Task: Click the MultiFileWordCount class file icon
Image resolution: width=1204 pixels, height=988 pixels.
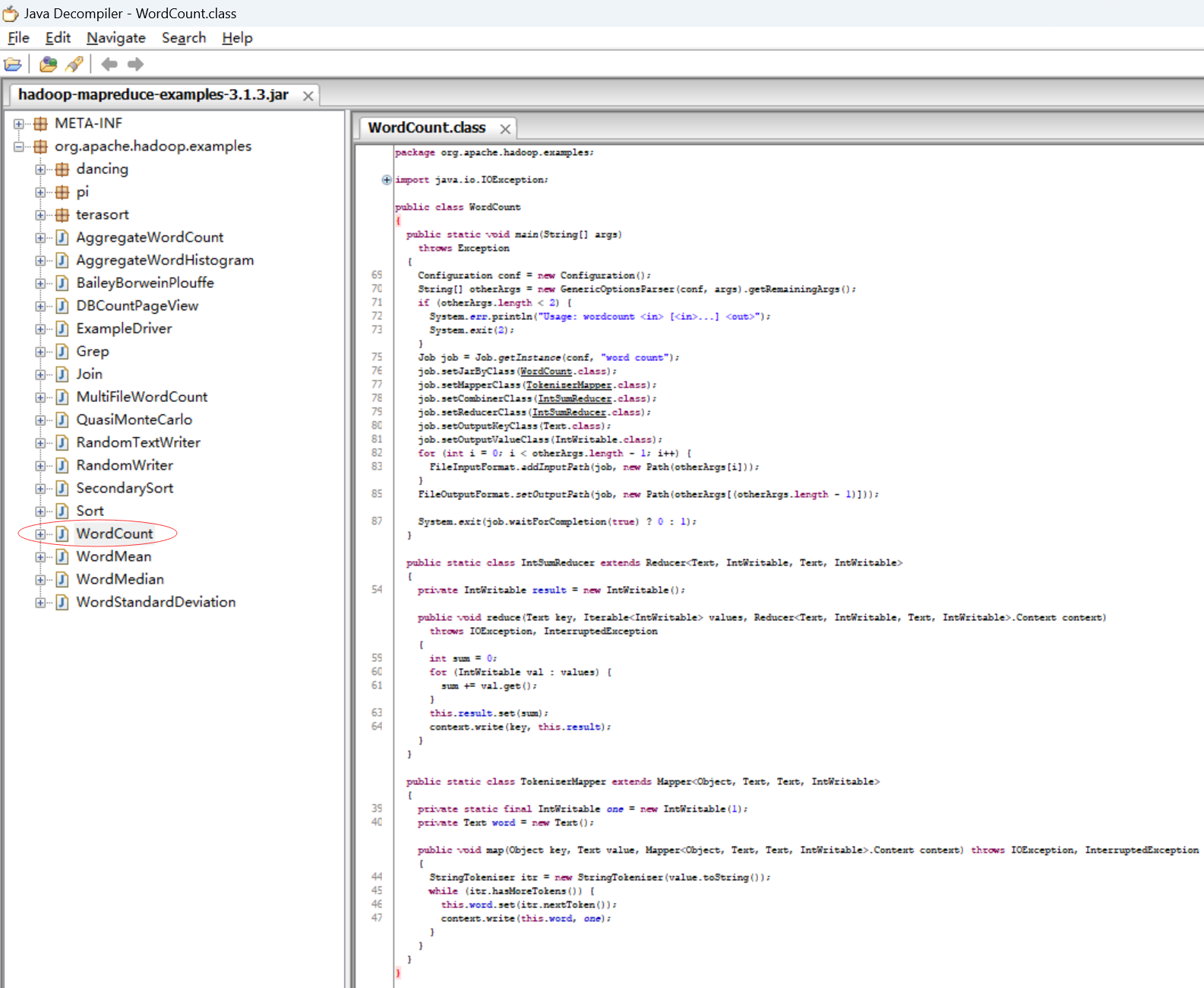Action: 62,397
